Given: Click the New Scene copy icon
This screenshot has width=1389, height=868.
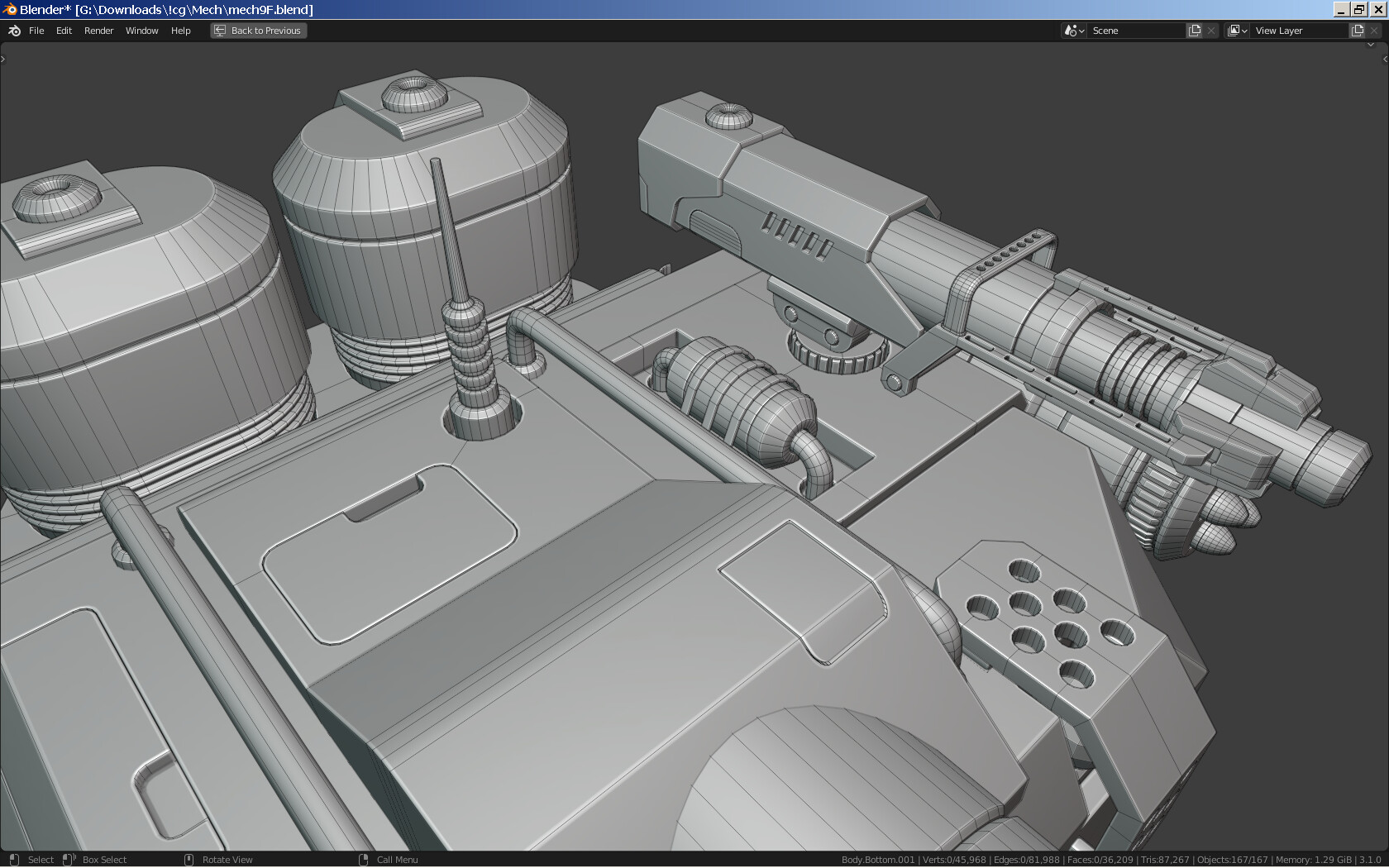Looking at the screenshot, I should [x=1195, y=31].
